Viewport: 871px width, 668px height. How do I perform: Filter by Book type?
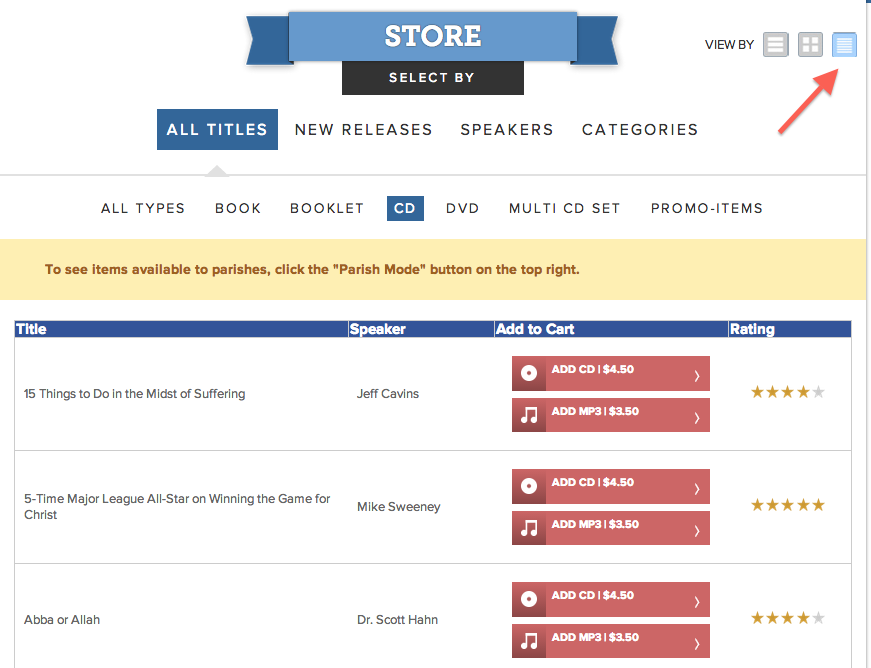pyautogui.click(x=238, y=208)
